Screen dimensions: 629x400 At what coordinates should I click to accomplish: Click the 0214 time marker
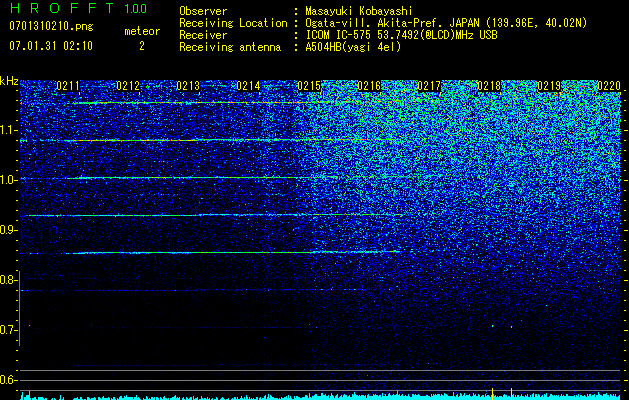point(248,86)
